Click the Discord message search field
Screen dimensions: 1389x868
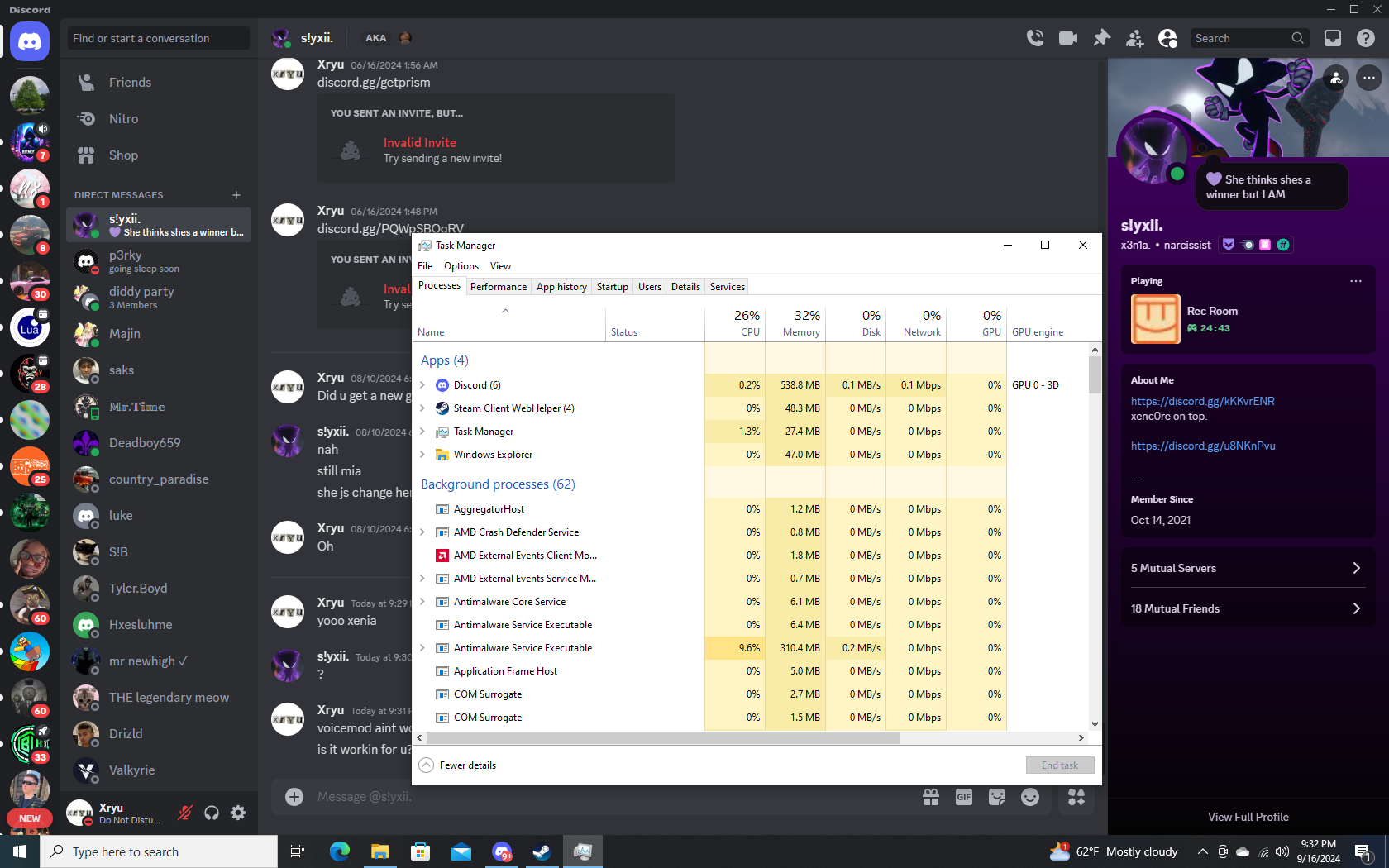click(x=1248, y=38)
